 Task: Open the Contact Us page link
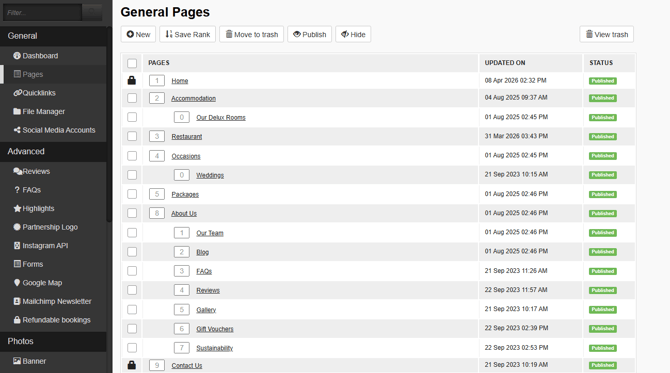coord(187,365)
